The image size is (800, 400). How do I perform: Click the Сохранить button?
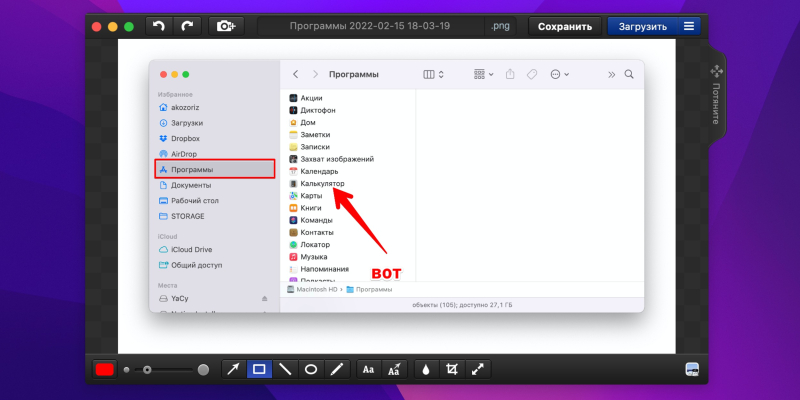[x=566, y=26]
